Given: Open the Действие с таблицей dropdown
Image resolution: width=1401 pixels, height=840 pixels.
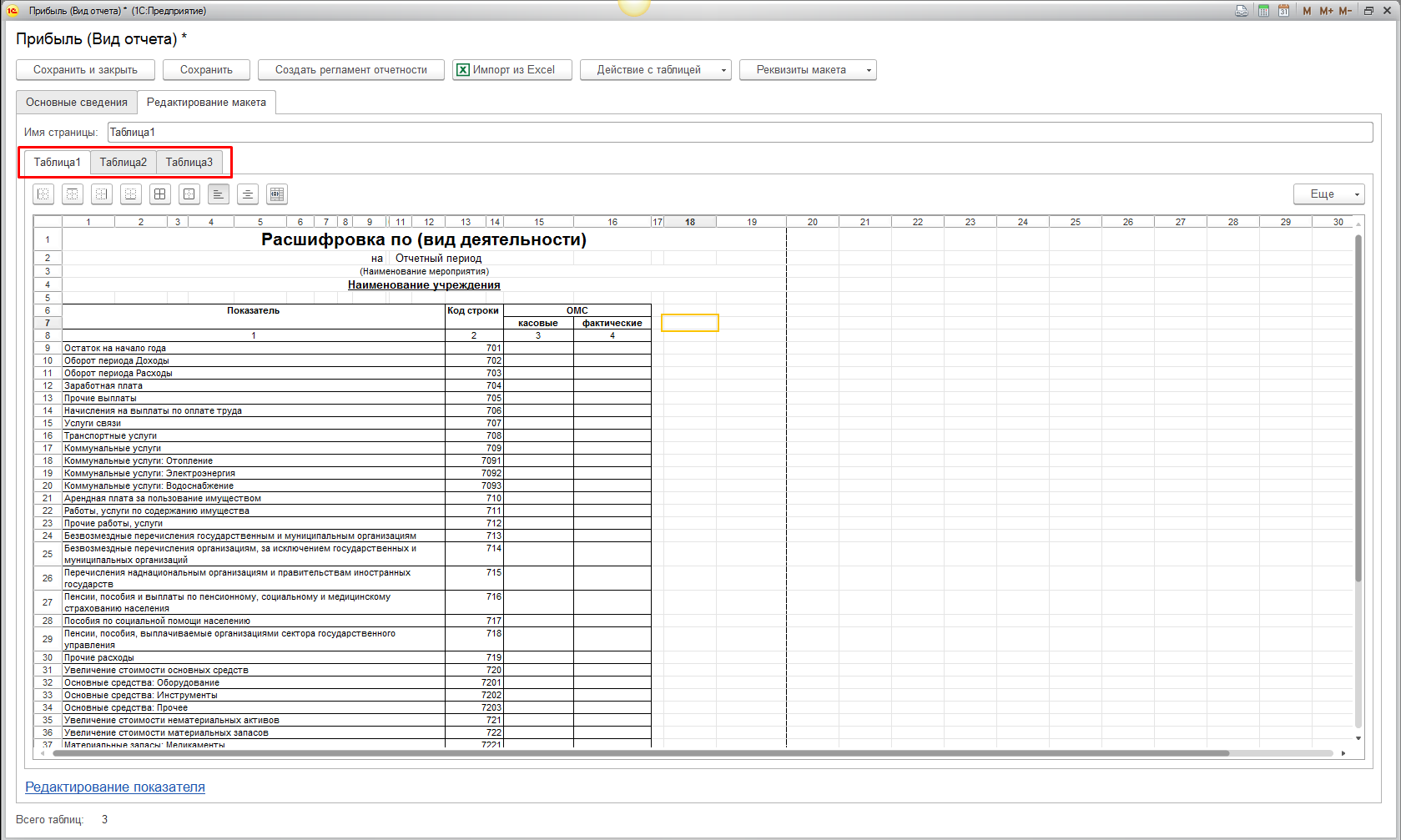Looking at the screenshot, I should 655,70.
